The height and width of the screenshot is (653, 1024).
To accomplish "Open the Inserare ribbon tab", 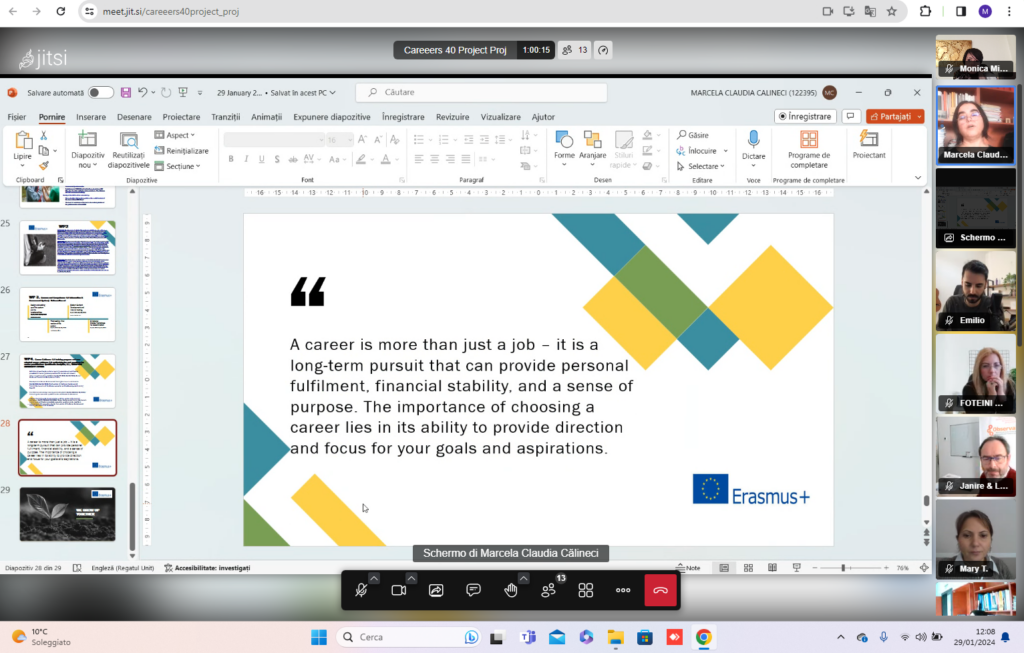I will tap(91, 117).
